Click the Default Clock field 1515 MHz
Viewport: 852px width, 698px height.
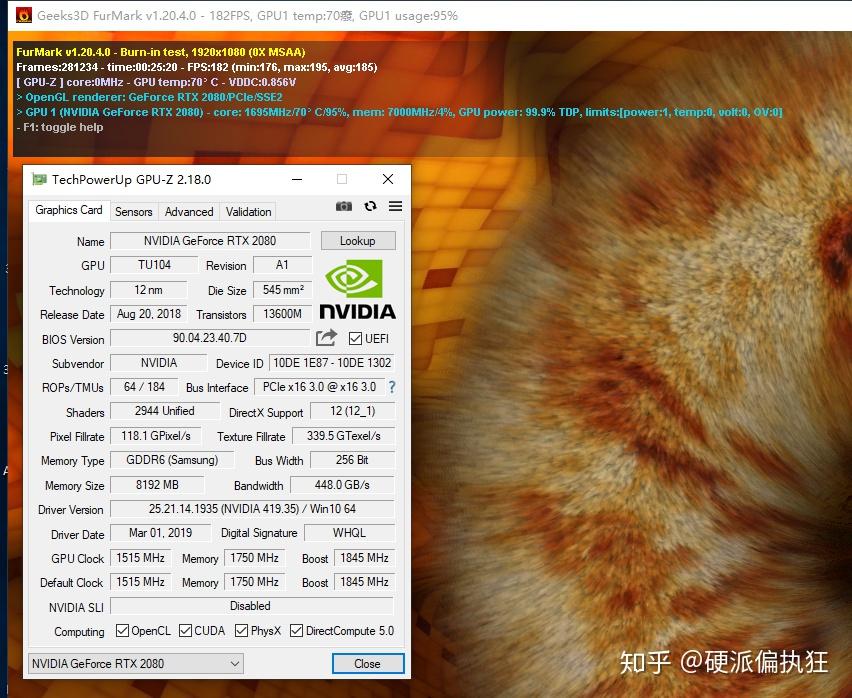click(x=141, y=582)
